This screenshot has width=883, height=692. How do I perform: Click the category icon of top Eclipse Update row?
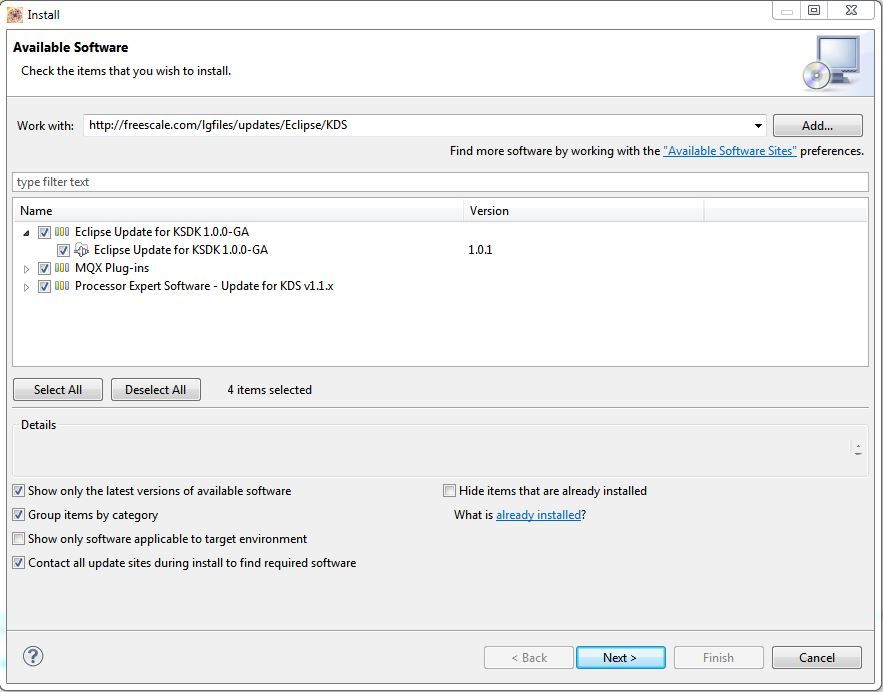(62, 232)
